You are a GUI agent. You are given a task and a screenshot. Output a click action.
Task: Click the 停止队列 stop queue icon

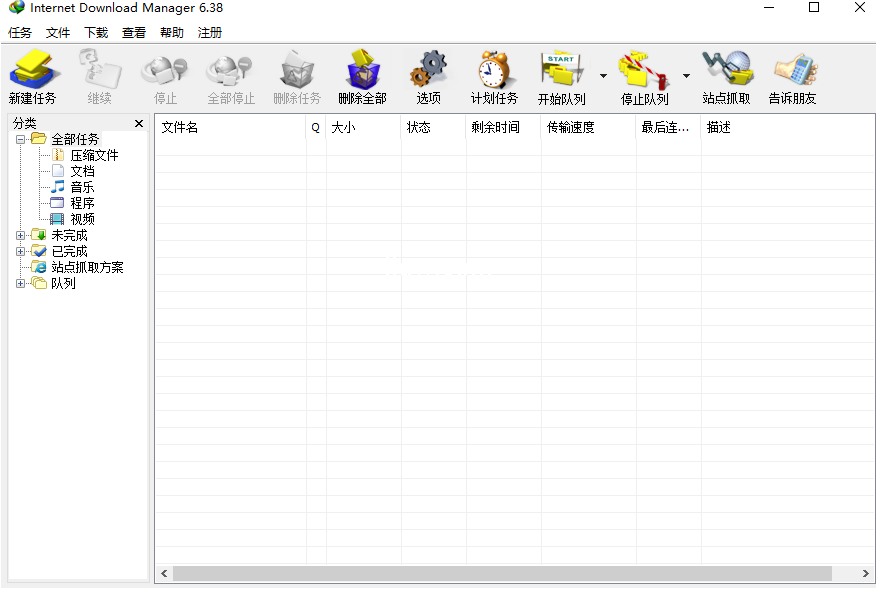tap(644, 70)
